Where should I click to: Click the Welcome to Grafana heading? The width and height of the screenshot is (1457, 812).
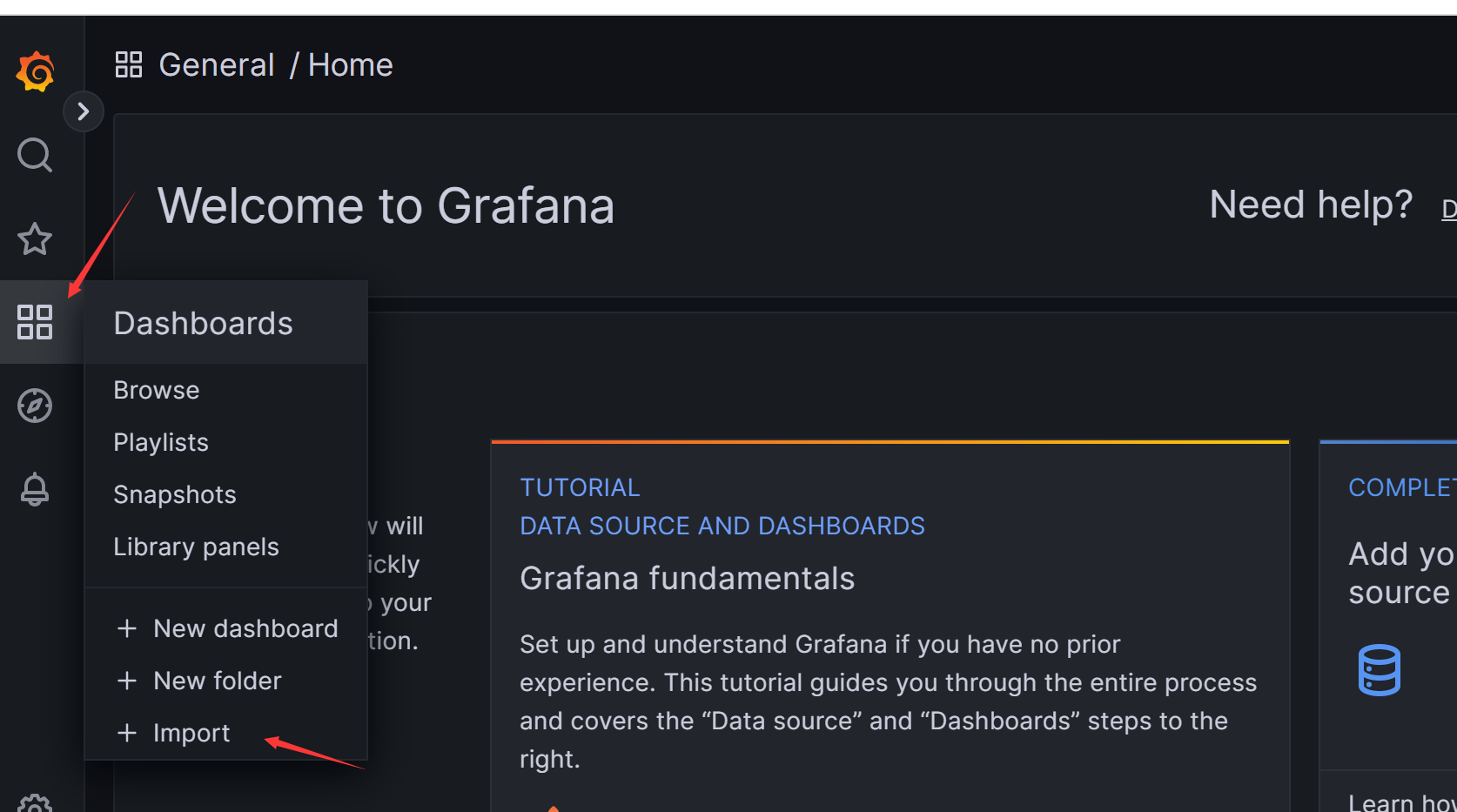[x=386, y=206]
